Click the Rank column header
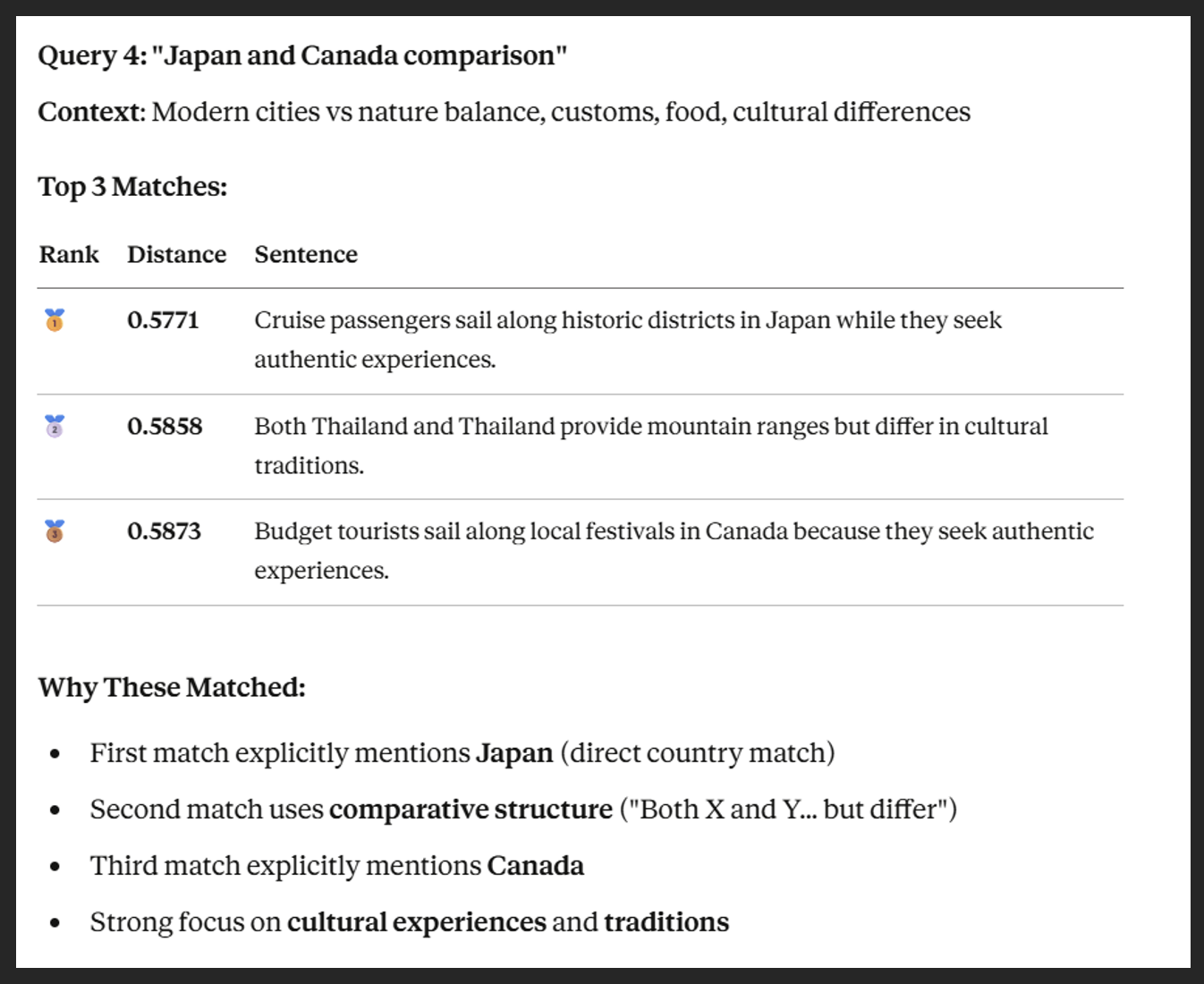The width and height of the screenshot is (1204, 984). pos(69,255)
